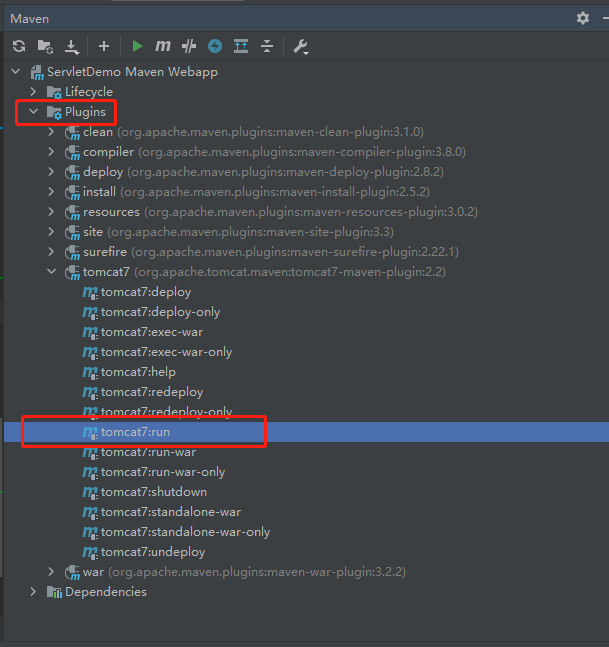Open Maven settings wrench icon

(301, 47)
